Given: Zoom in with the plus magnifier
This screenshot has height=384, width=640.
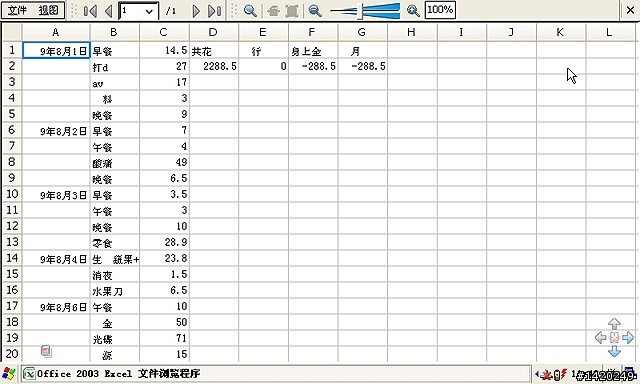Looking at the screenshot, I should [413, 11].
